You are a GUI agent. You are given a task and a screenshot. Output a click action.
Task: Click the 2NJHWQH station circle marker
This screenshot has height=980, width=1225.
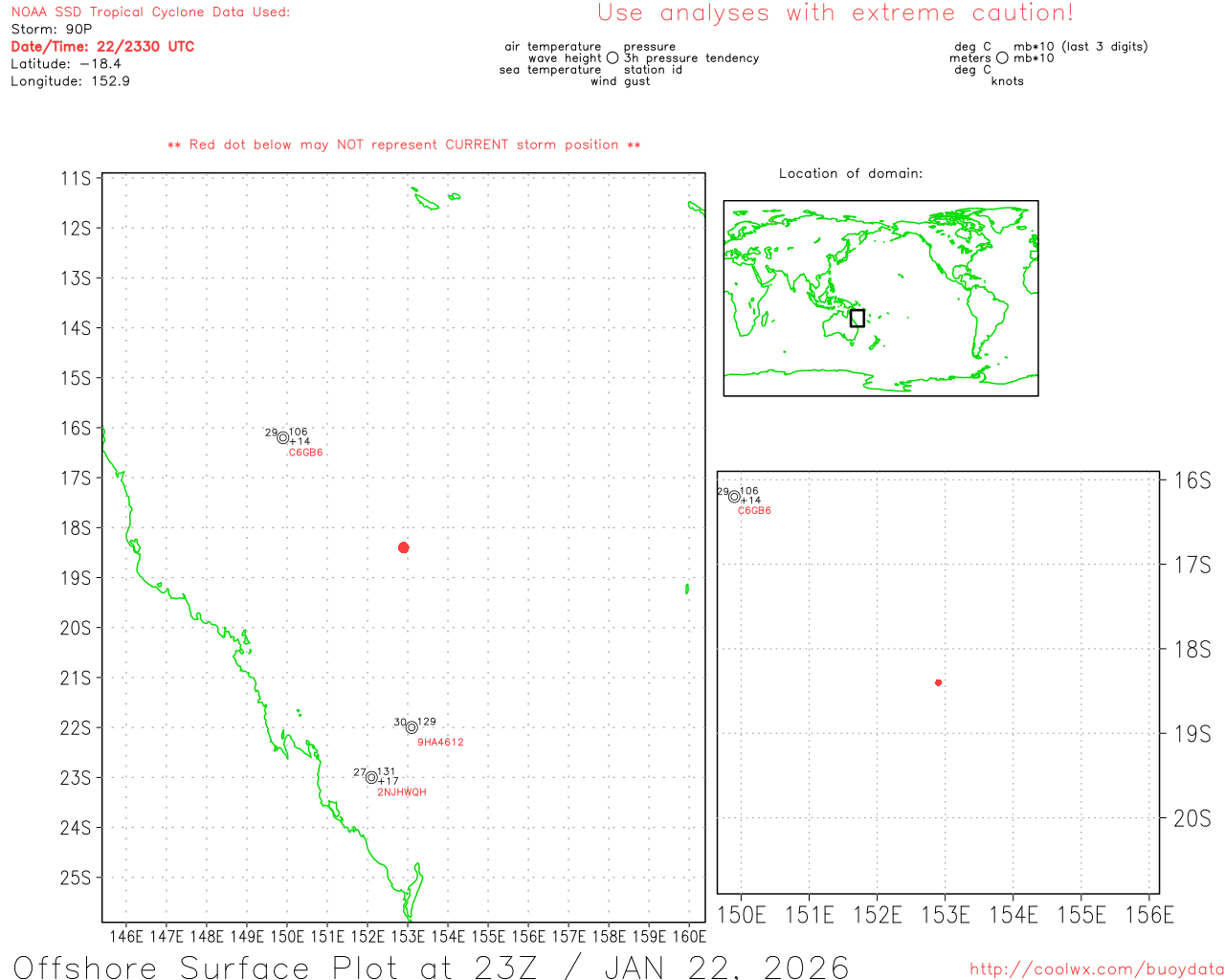(x=371, y=777)
